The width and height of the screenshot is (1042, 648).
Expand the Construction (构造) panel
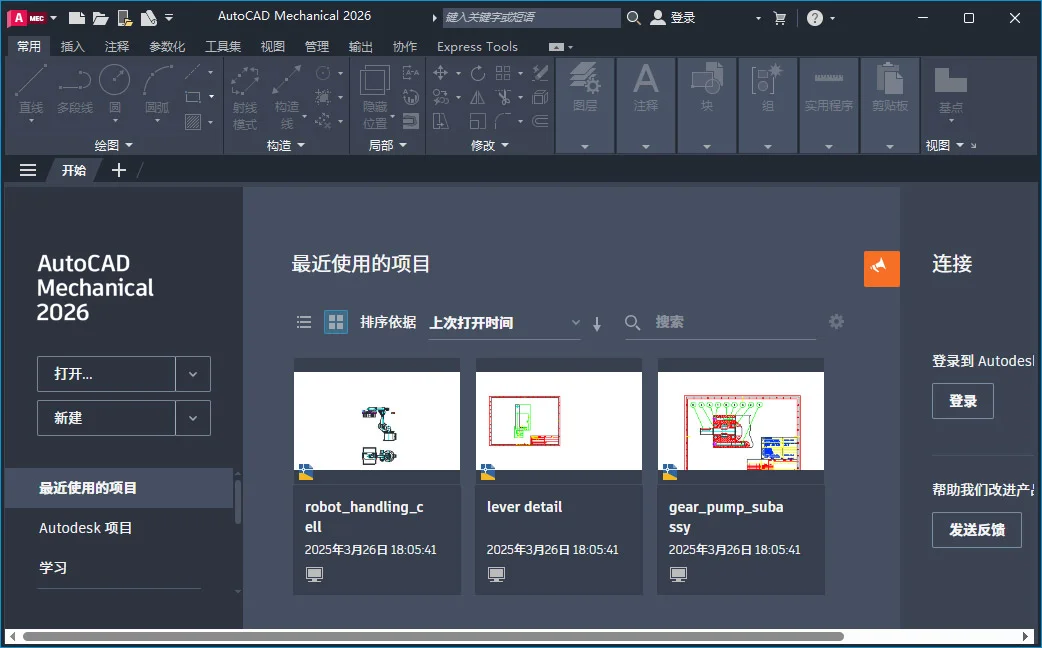point(286,145)
